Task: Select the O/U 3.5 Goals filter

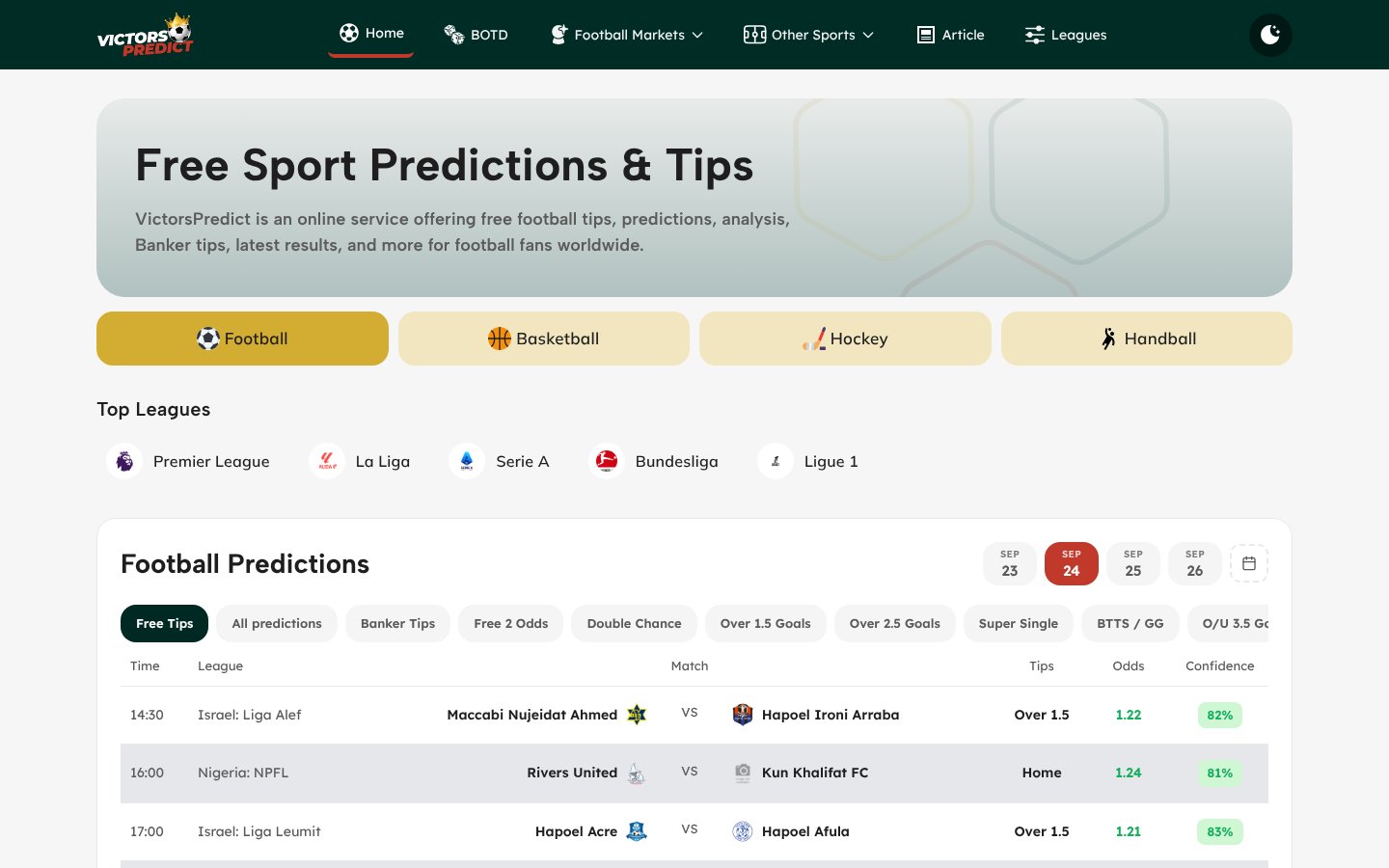Action: [1229, 623]
